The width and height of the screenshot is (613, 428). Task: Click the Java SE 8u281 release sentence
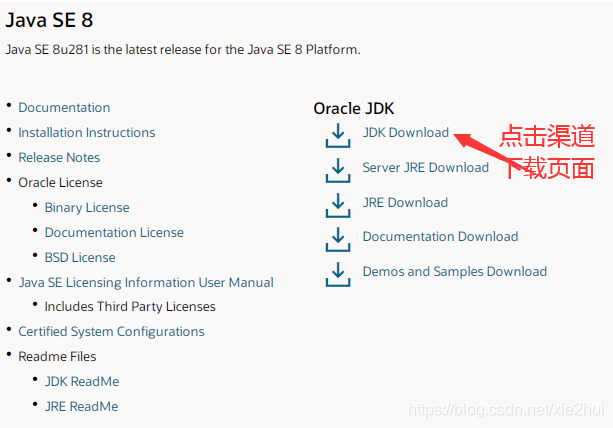[183, 50]
